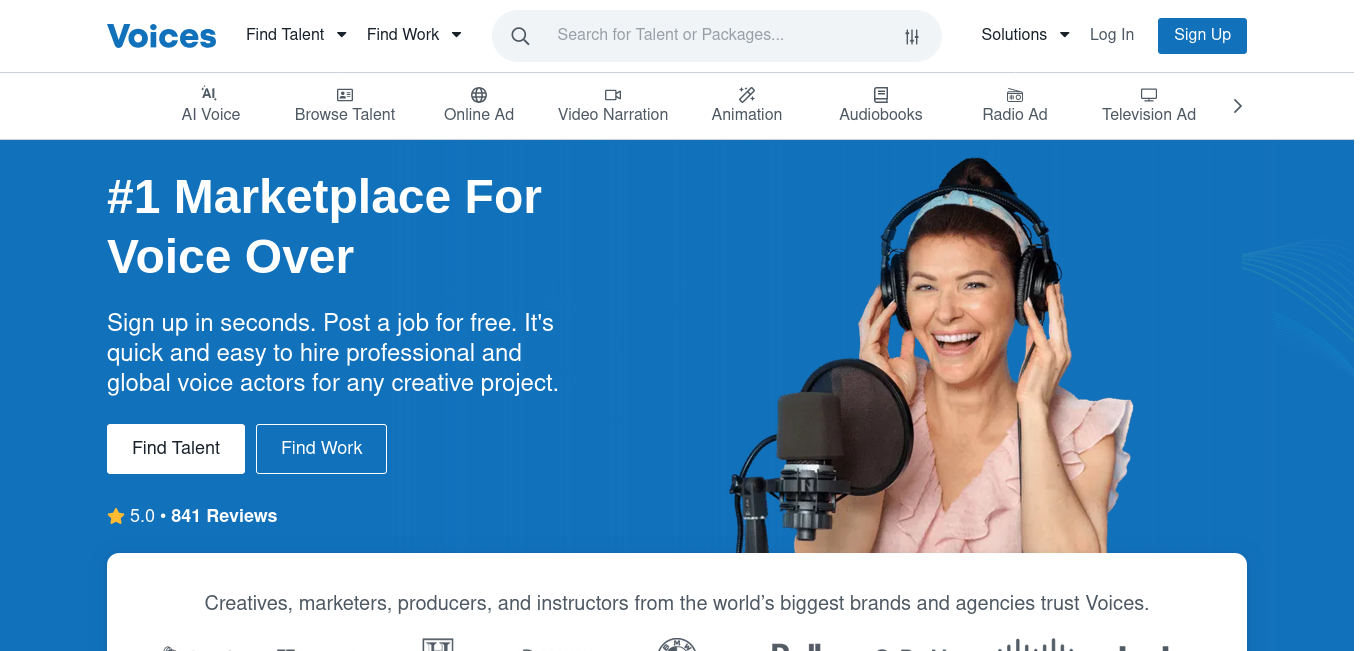
Task: Click the 5.0 rating value
Action: point(142,516)
